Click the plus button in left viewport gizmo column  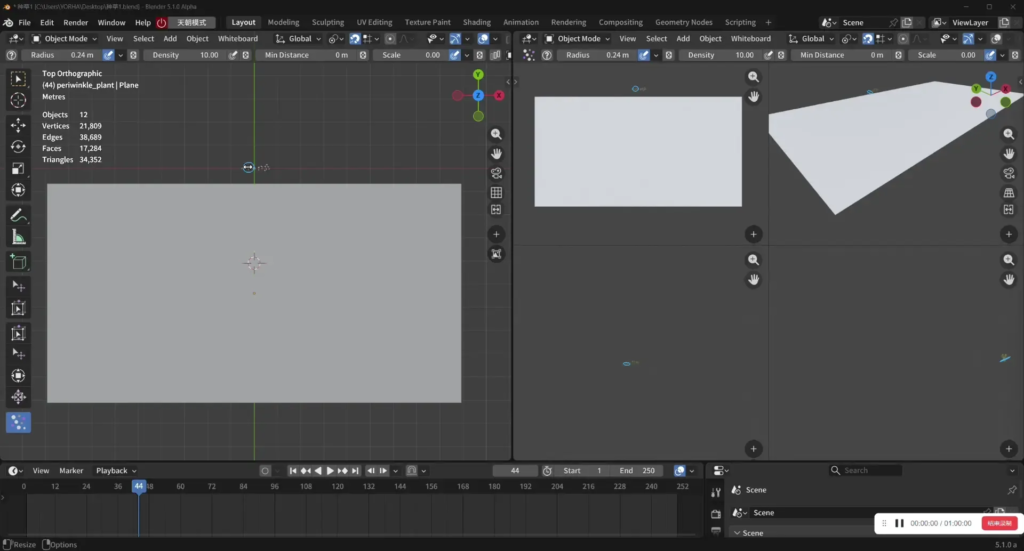pyautogui.click(x=496, y=234)
